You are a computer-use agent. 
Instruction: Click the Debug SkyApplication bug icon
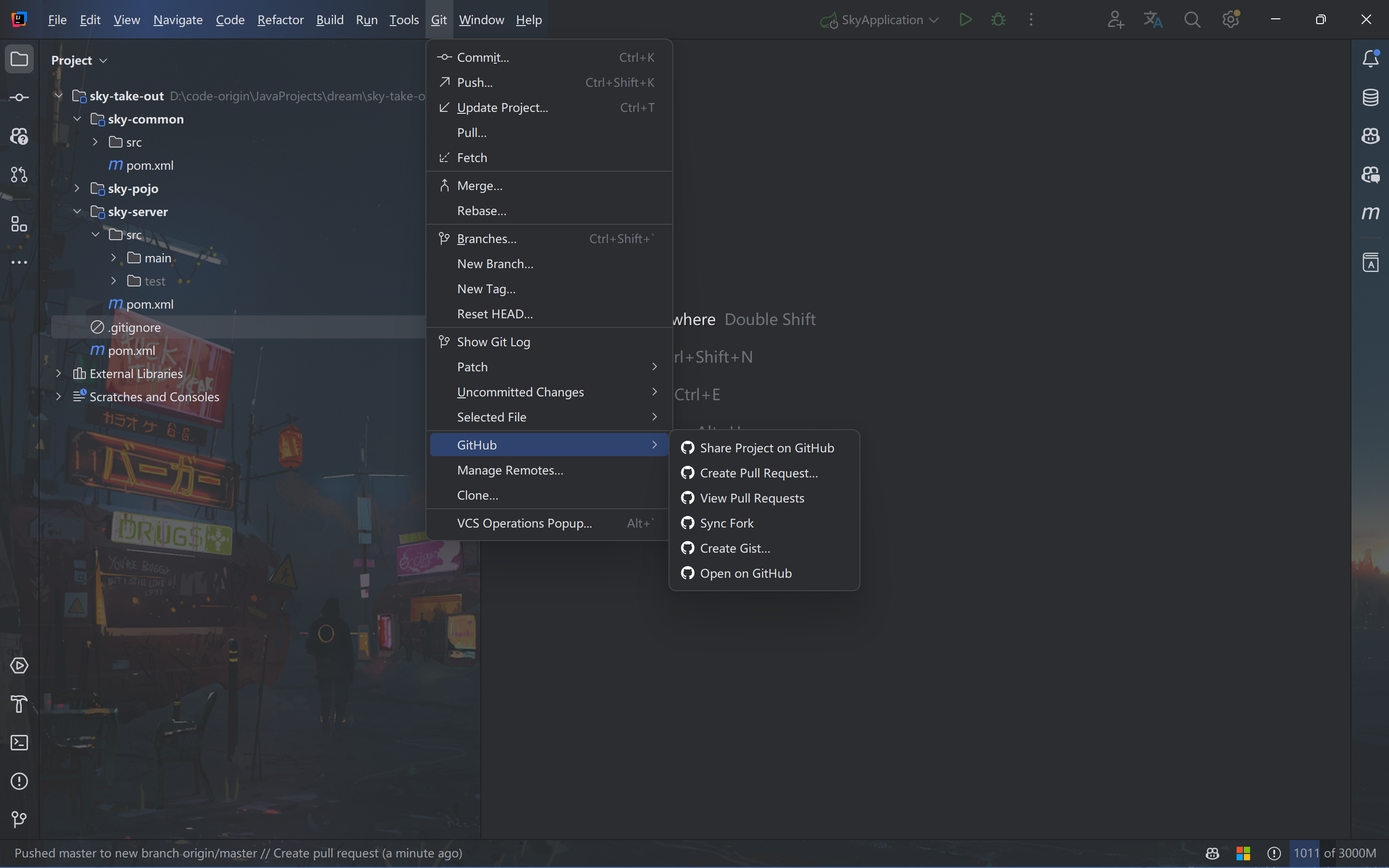pos(998,19)
